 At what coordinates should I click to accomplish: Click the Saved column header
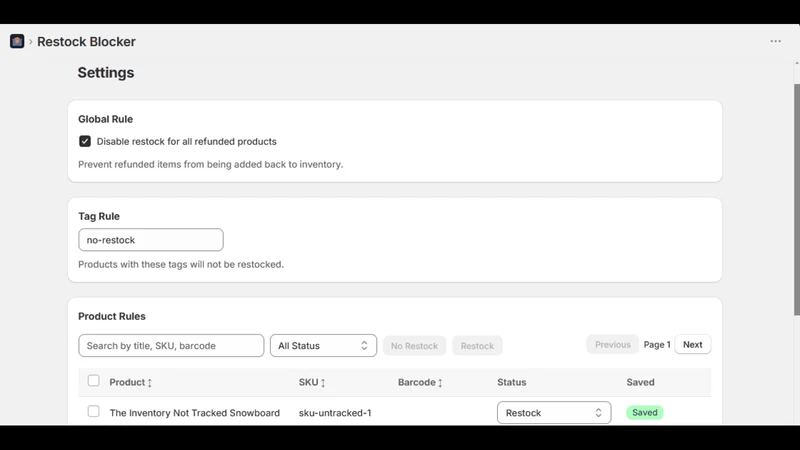[x=640, y=382]
